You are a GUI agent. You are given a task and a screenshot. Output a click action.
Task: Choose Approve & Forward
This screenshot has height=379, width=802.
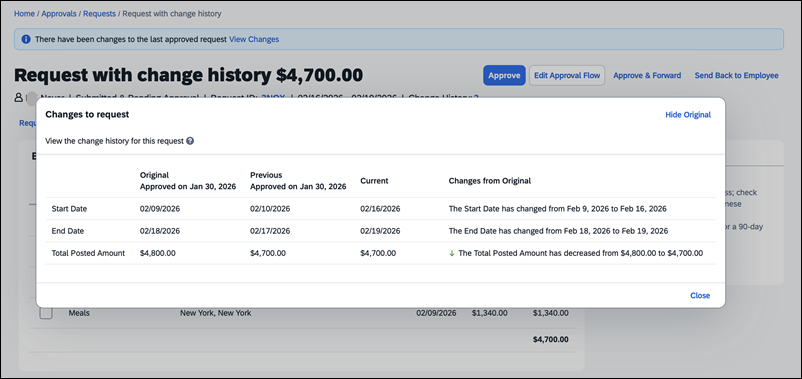[x=647, y=75]
